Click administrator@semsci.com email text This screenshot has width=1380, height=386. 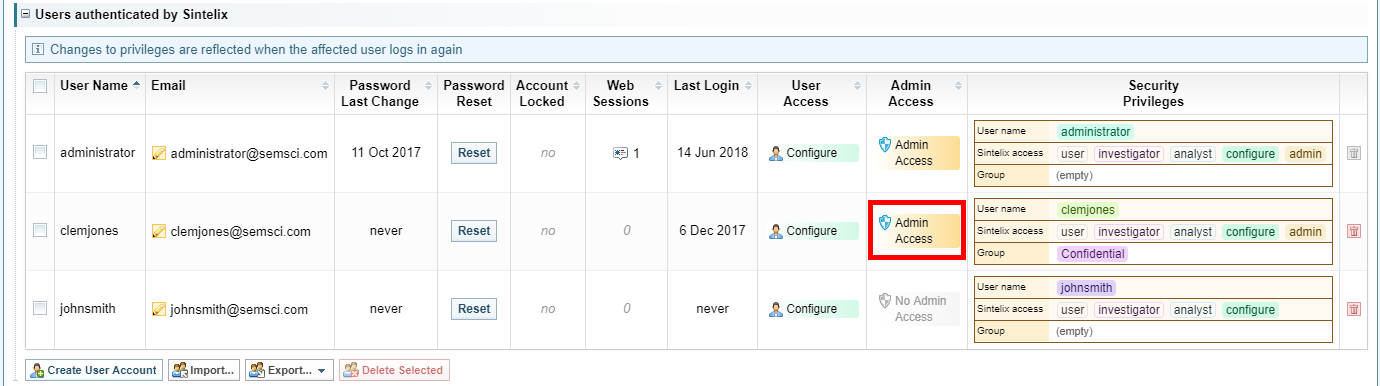pos(249,153)
